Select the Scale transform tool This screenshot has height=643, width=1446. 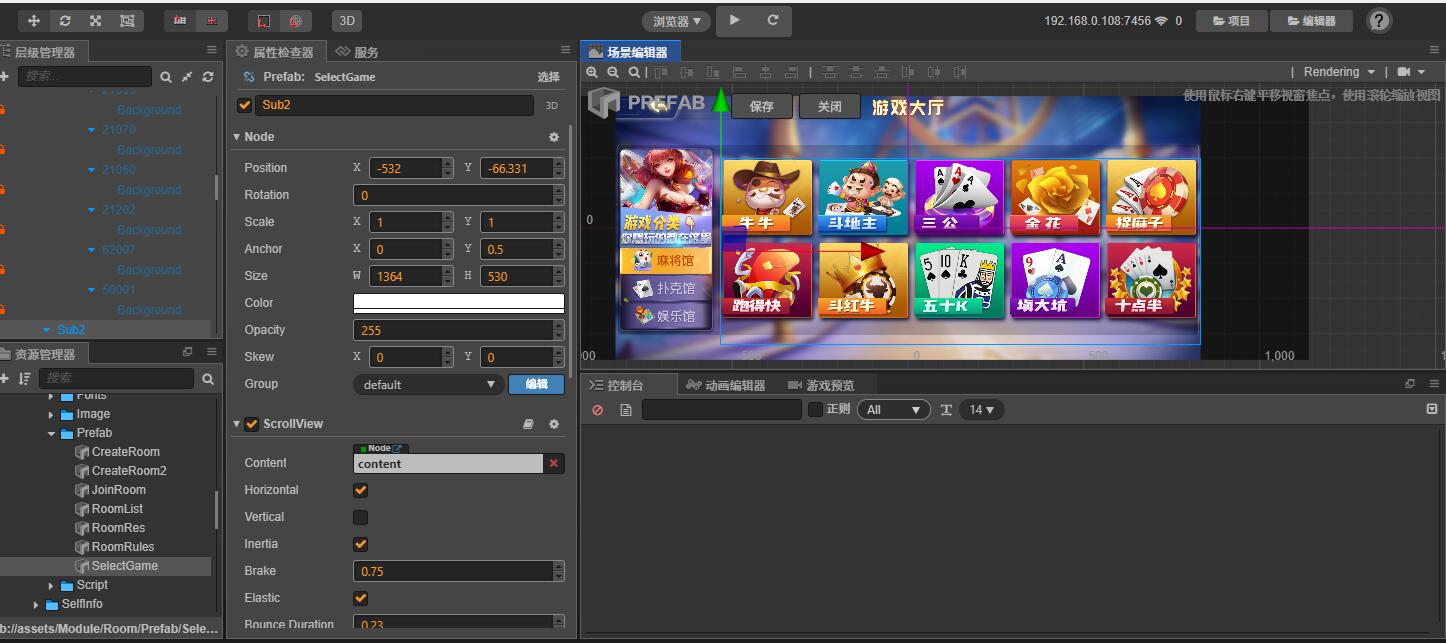click(x=96, y=20)
